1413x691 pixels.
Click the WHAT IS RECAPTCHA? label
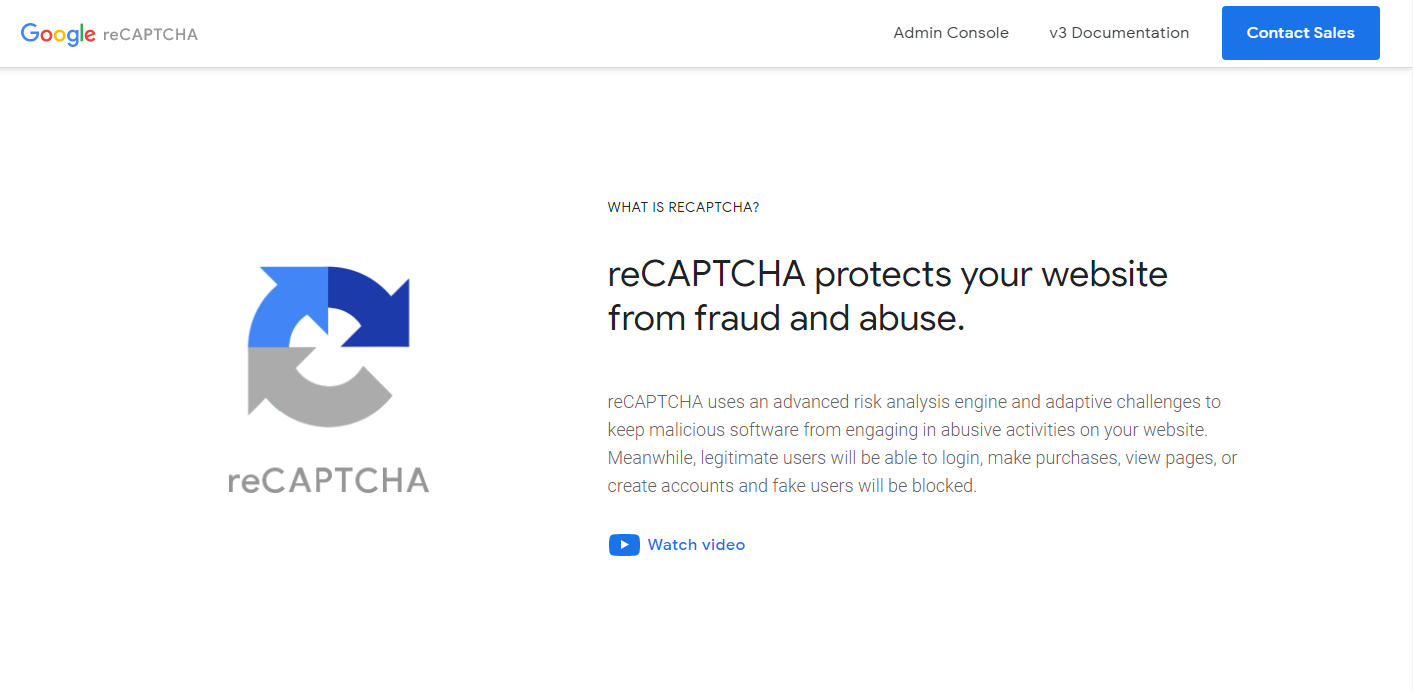coord(684,208)
